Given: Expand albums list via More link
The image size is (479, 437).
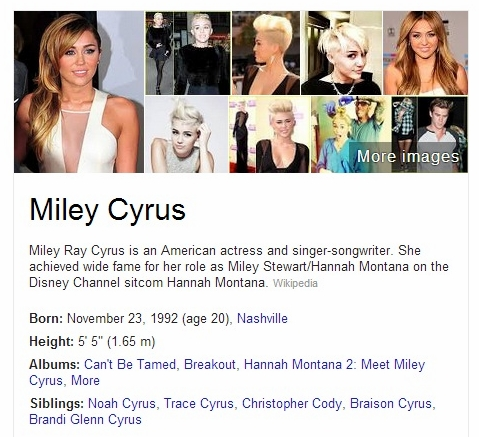Looking at the screenshot, I should tap(86, 380).
